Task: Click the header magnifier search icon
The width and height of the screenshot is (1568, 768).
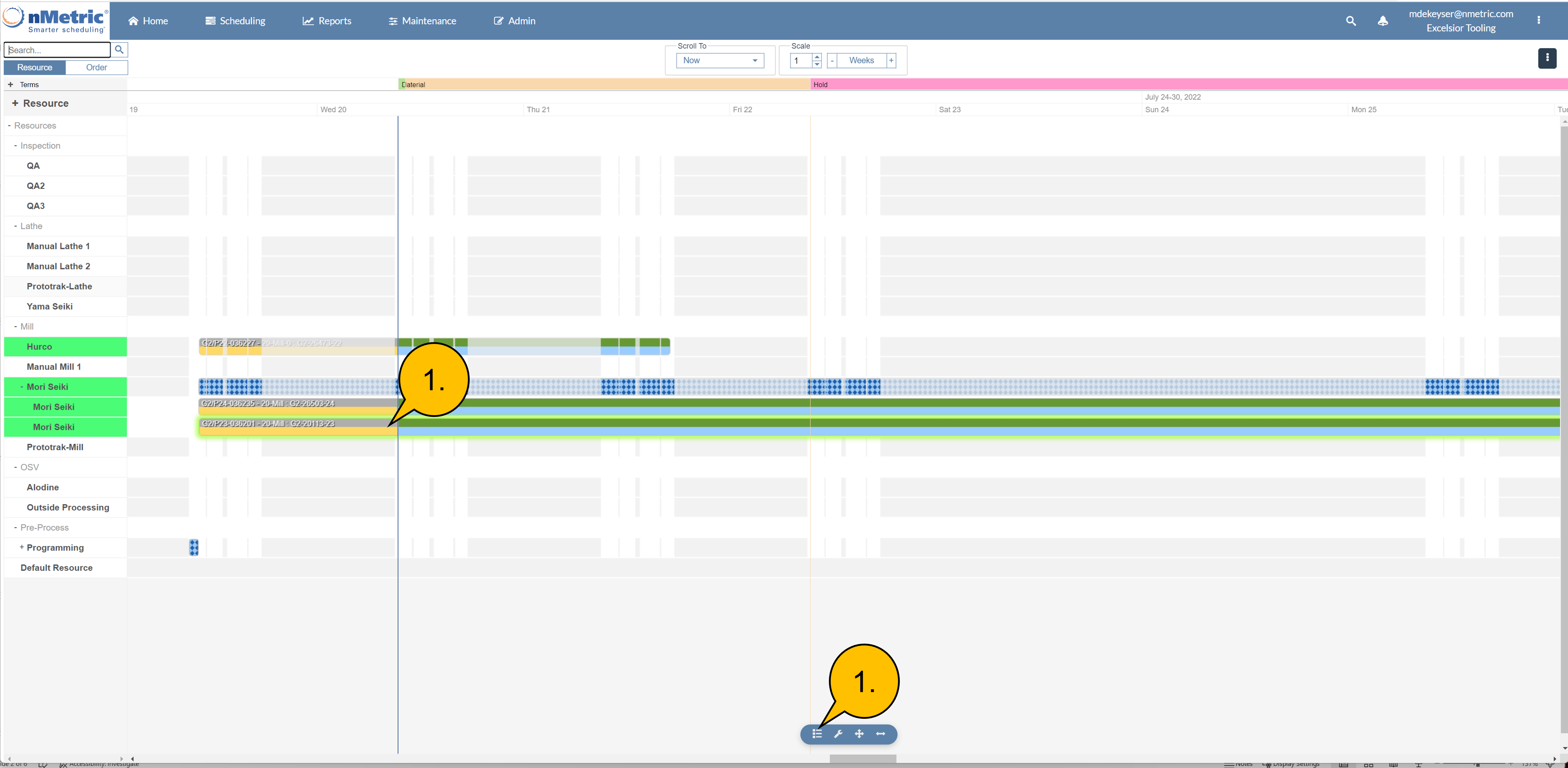Action: 1351,21
